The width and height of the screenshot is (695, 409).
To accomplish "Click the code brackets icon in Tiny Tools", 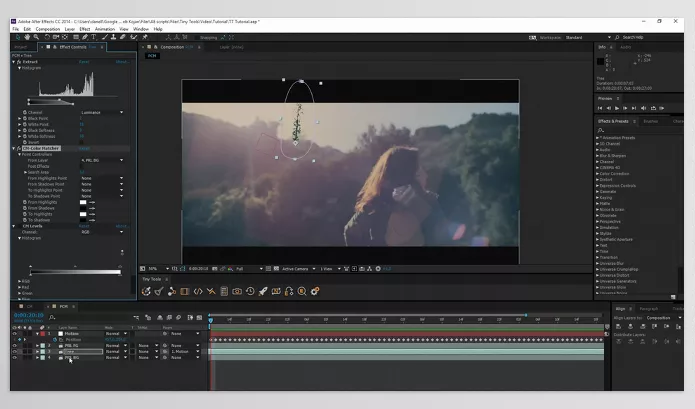I will pos(198,291).
